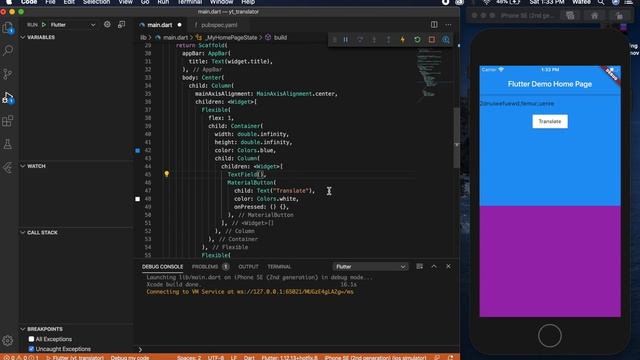640x360 pixels.
Task: Open launch.json with the gear icon
Action: pyautogui.click(x=107, y=24)
